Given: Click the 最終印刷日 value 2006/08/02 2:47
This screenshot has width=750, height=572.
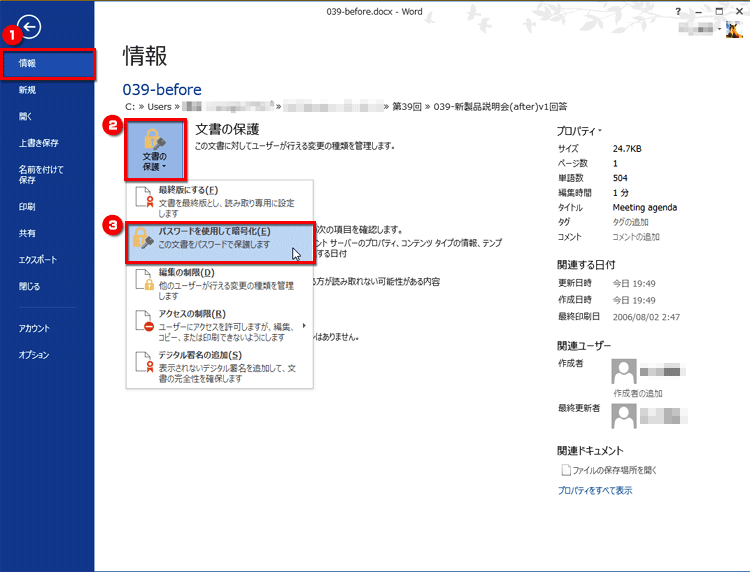Looking at the screenshot, I should pos(646,317).
